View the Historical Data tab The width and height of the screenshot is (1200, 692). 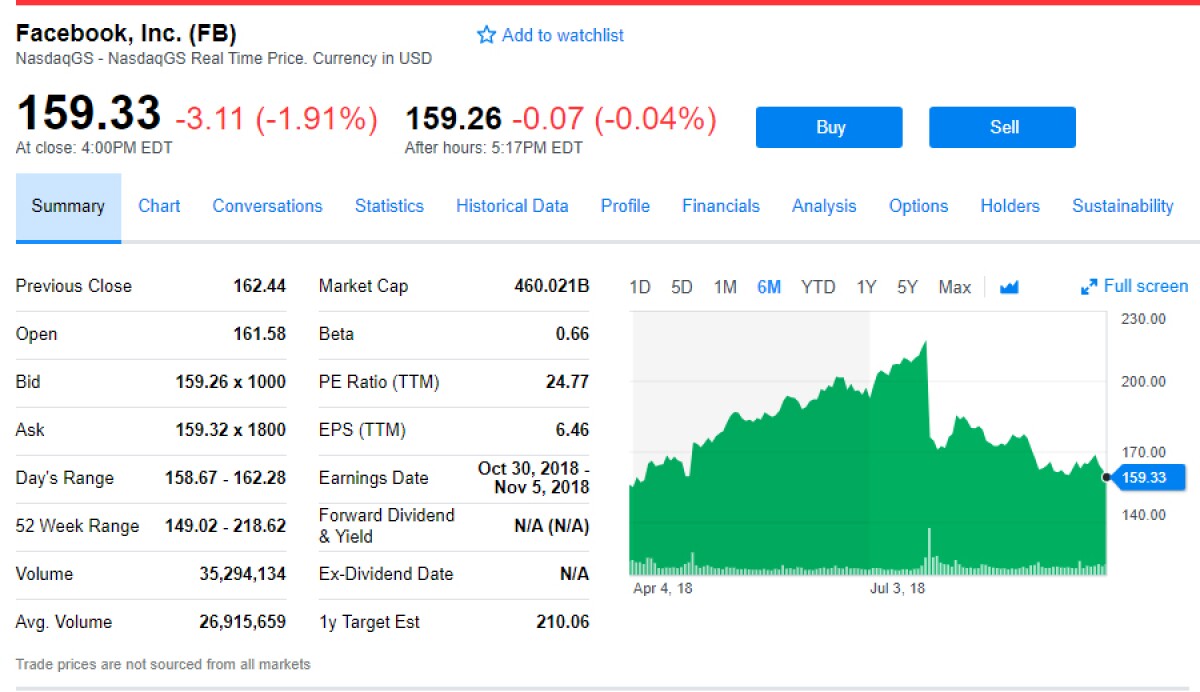tap(512, 206)
